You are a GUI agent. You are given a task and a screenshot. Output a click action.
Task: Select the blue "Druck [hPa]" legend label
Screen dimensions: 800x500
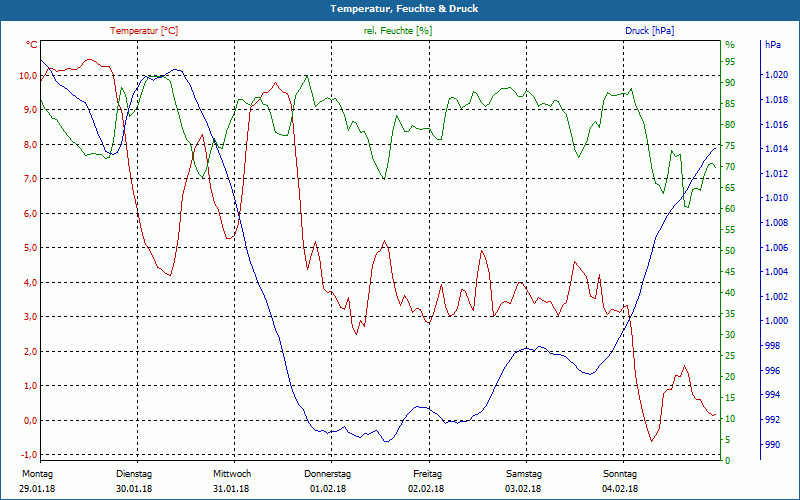(x=649, y=31)
